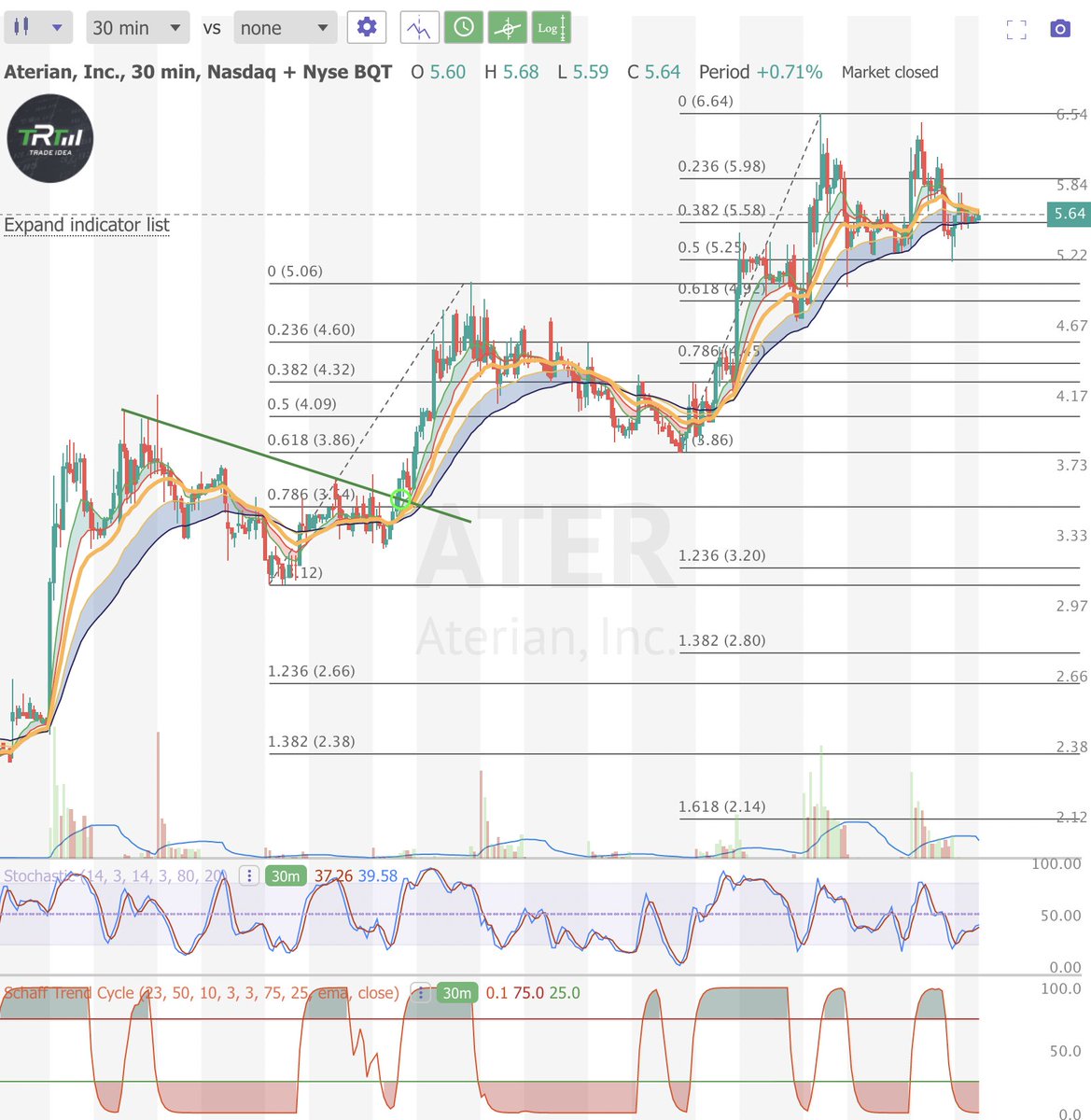Click the Schaff Trend Cycle 30m badge
The width and height of the screenshot is (1091, 1120).
coord(457,992)
